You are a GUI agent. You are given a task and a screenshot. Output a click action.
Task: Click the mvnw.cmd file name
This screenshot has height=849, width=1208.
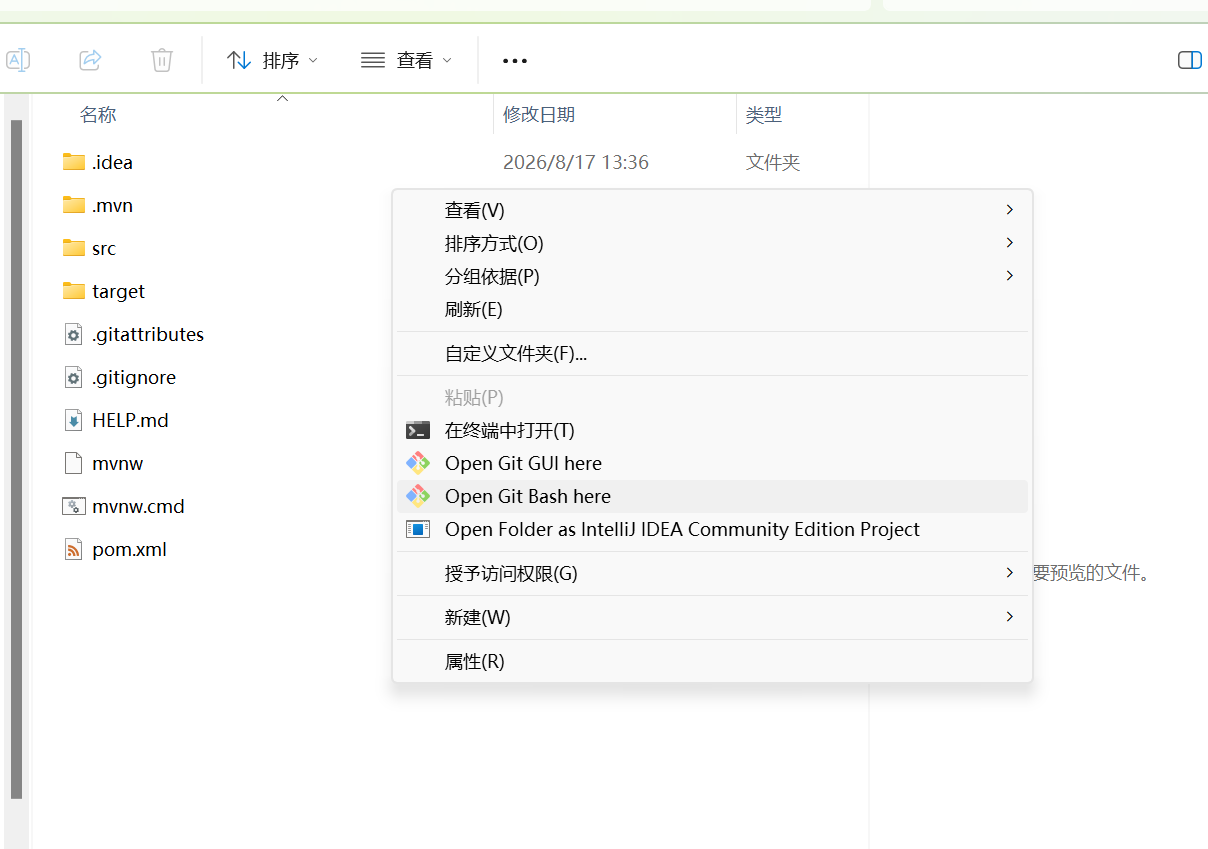click(x=138, y=506)
